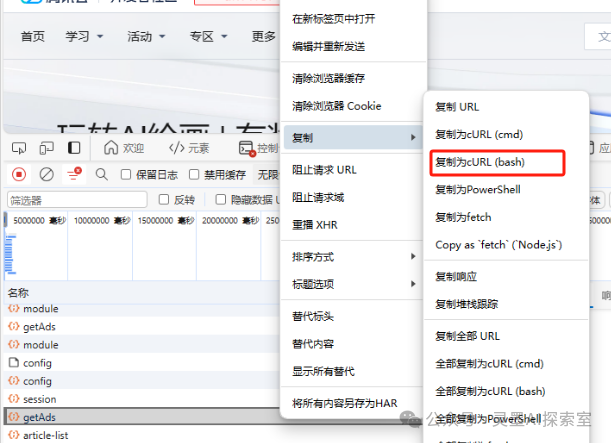Click the record network log button
The image size is (611, 443).
18,174
